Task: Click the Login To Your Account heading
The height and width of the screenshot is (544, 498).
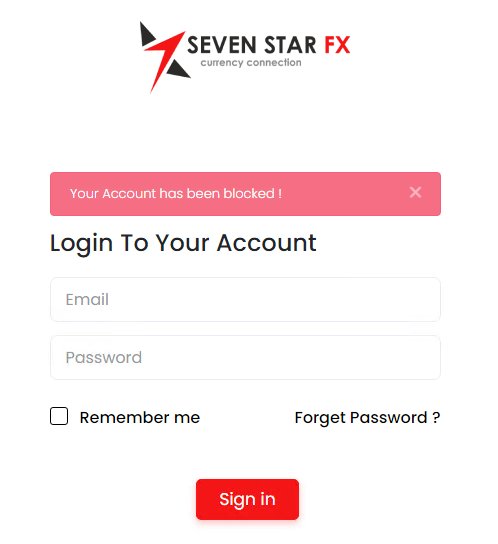Action: click(183, 244)
